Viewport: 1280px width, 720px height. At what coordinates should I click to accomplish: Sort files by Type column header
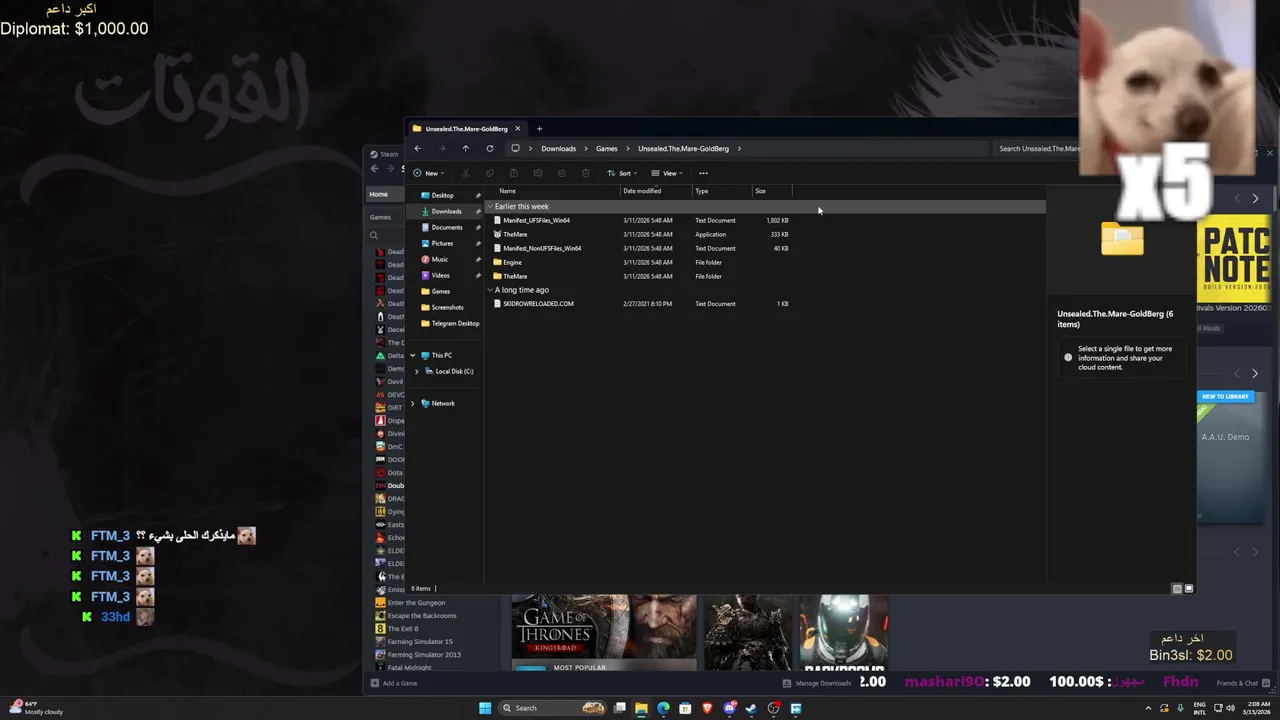(x=721, y=191)
